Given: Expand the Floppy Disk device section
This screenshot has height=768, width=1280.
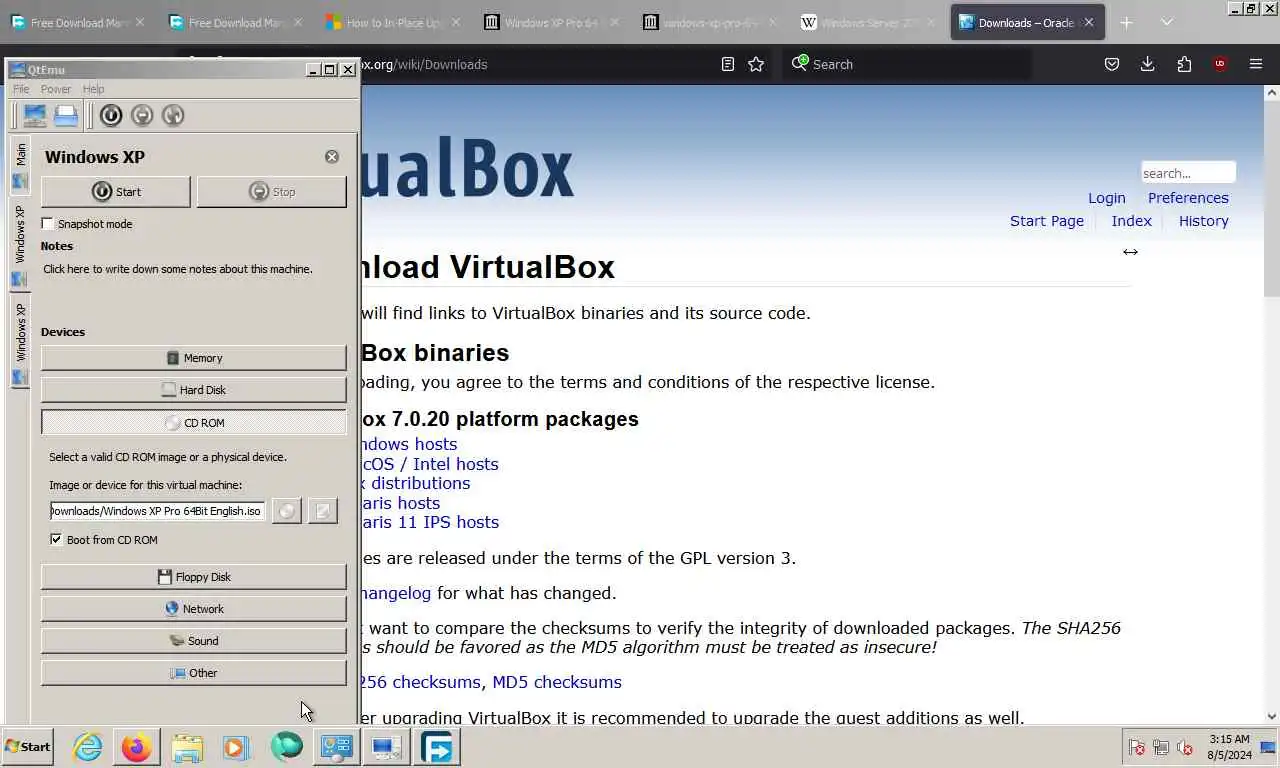Looking at the screenshot, I should [194, 577].
